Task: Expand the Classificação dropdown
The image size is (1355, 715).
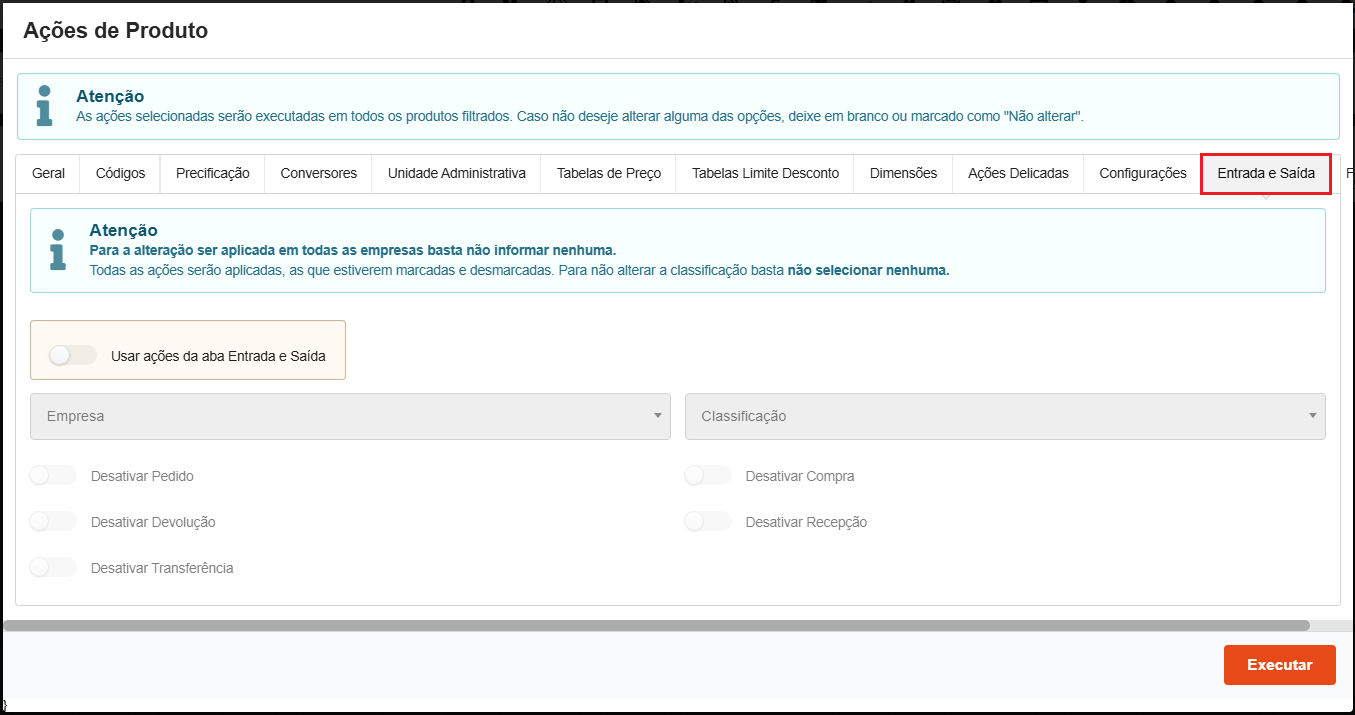Action: pos(1004,416)
